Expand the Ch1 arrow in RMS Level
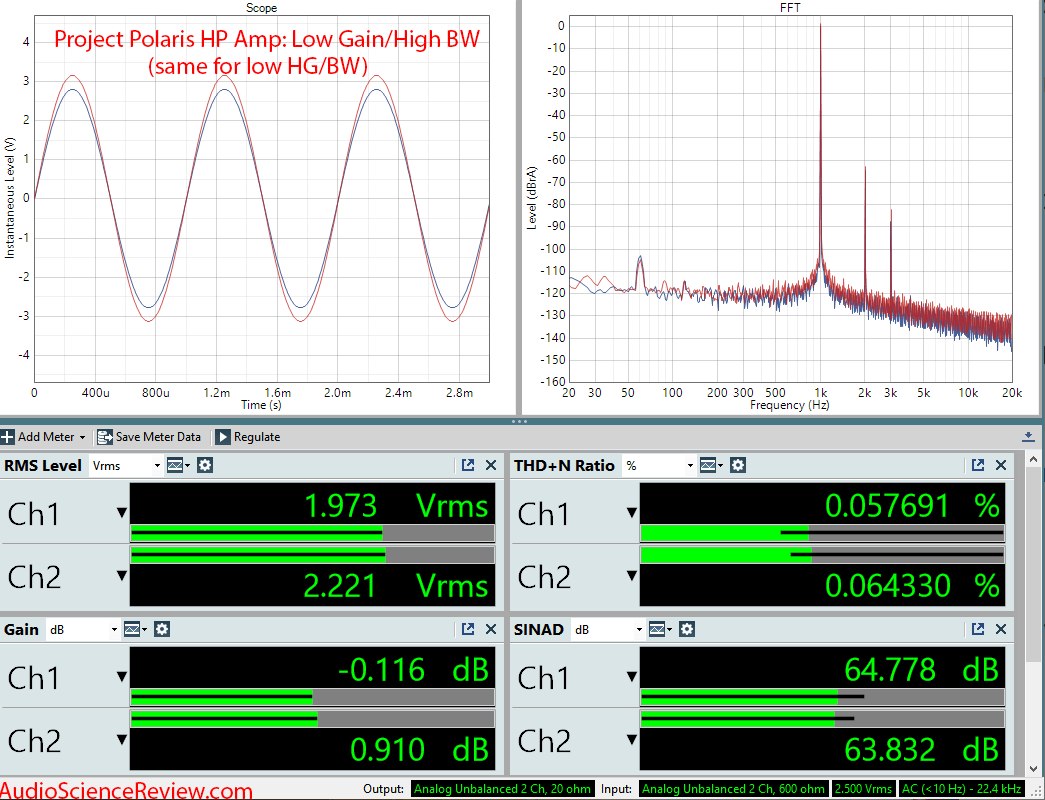The height and width of the screenshot is (800, 1045). coord(121,513)
